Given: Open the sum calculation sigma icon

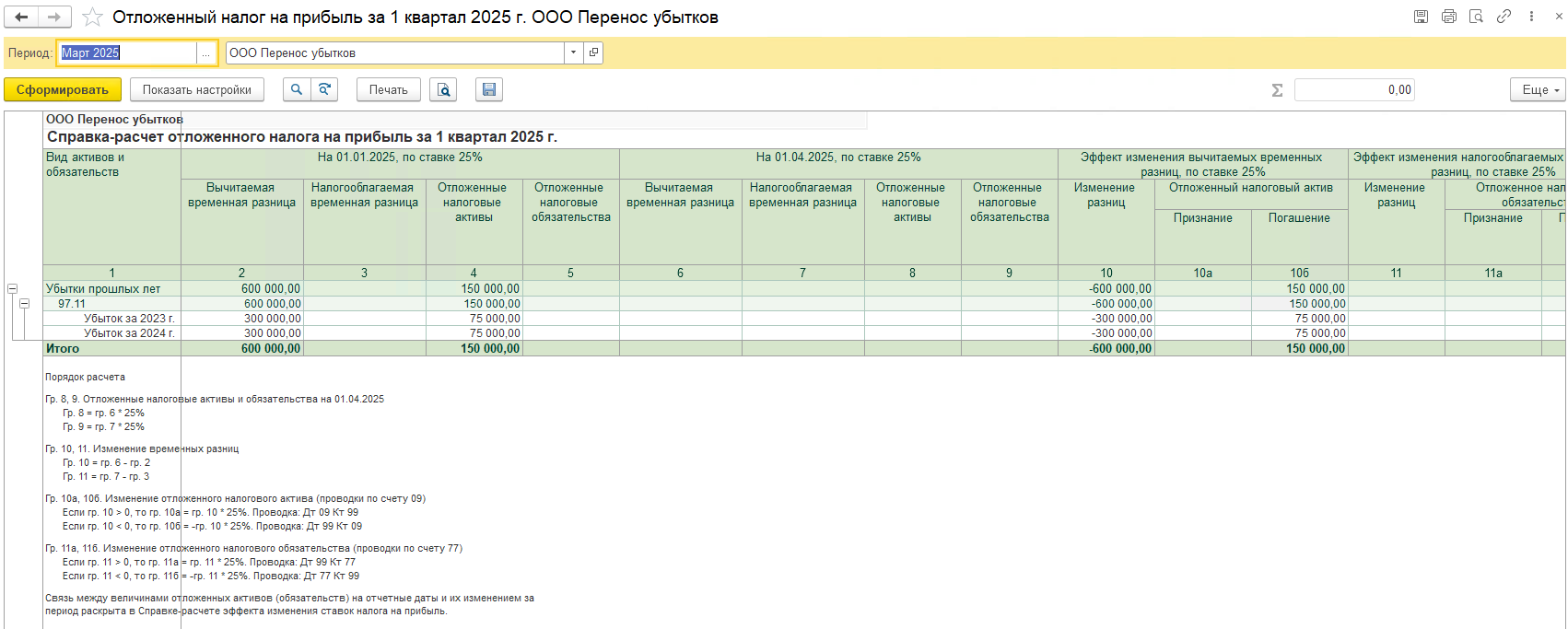Looking at the screenshot, I should pos(1277,90).
